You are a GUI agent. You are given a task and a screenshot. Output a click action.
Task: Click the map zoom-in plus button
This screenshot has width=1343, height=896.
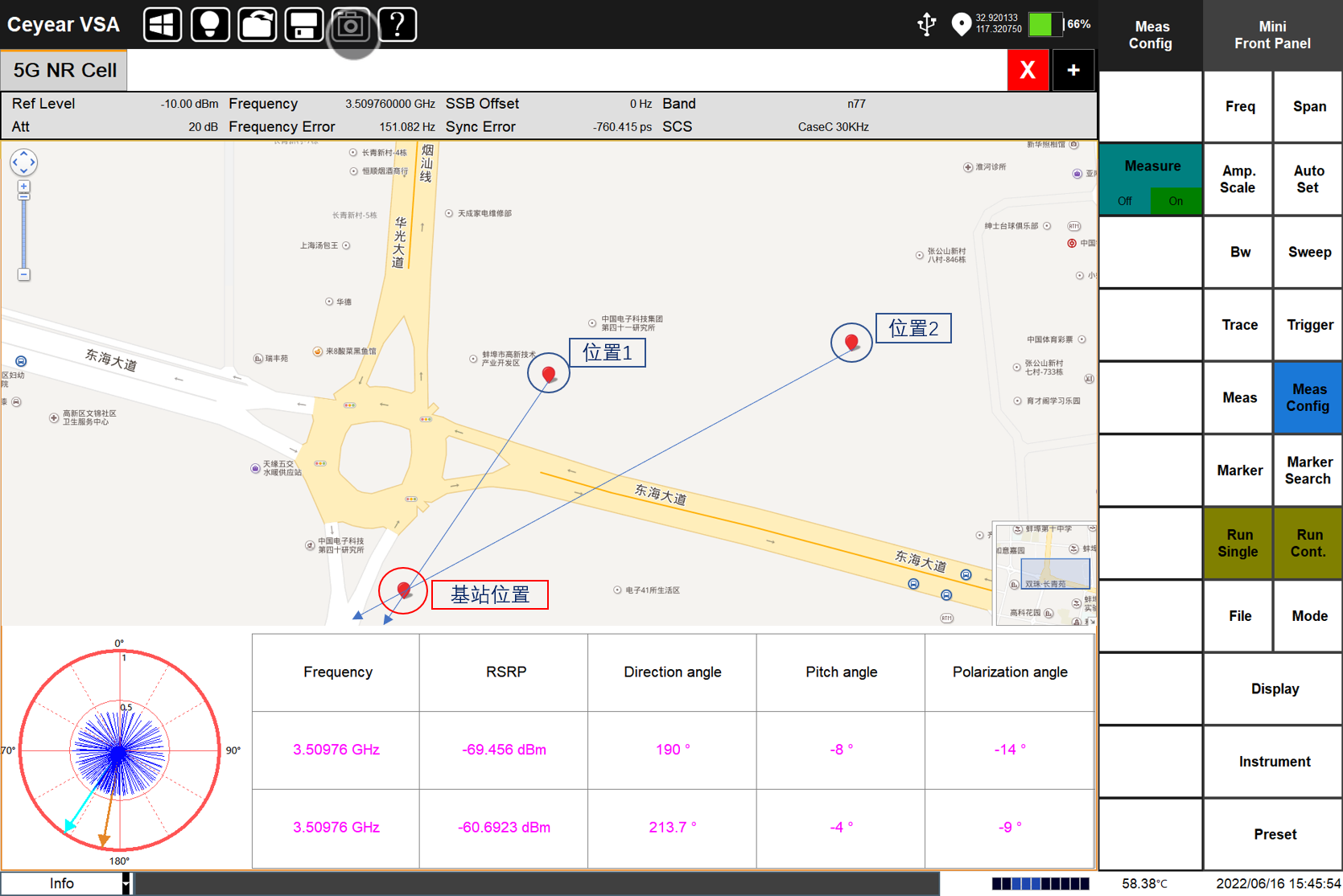click(x=23, y=187)
